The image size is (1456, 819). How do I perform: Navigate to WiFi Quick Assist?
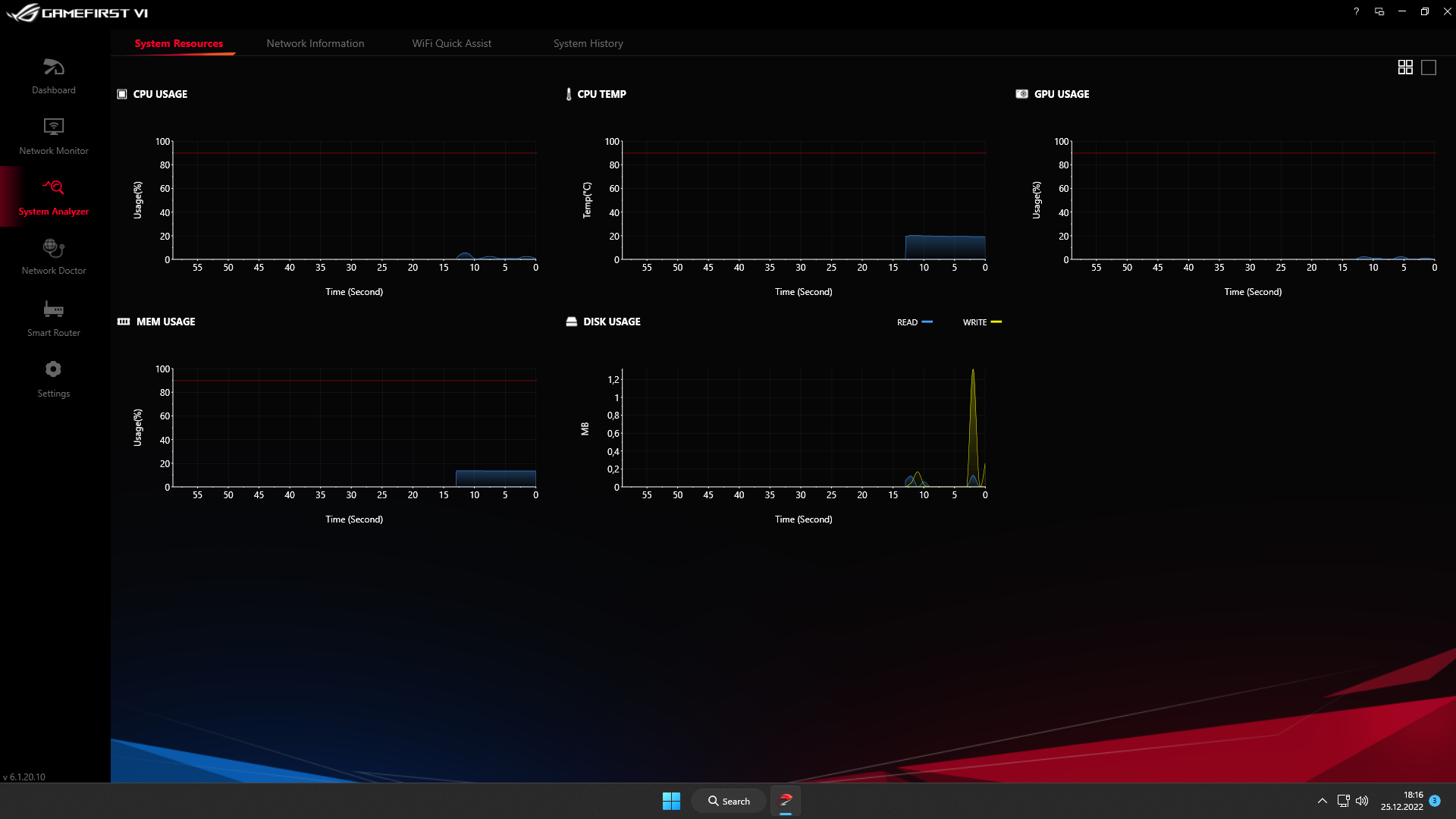pos(452,43)
